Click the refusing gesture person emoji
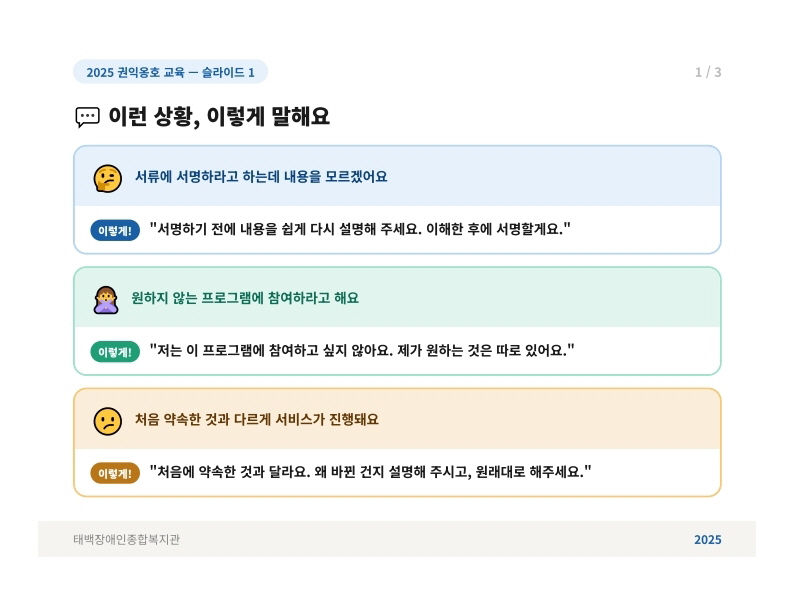 (106, 299)
